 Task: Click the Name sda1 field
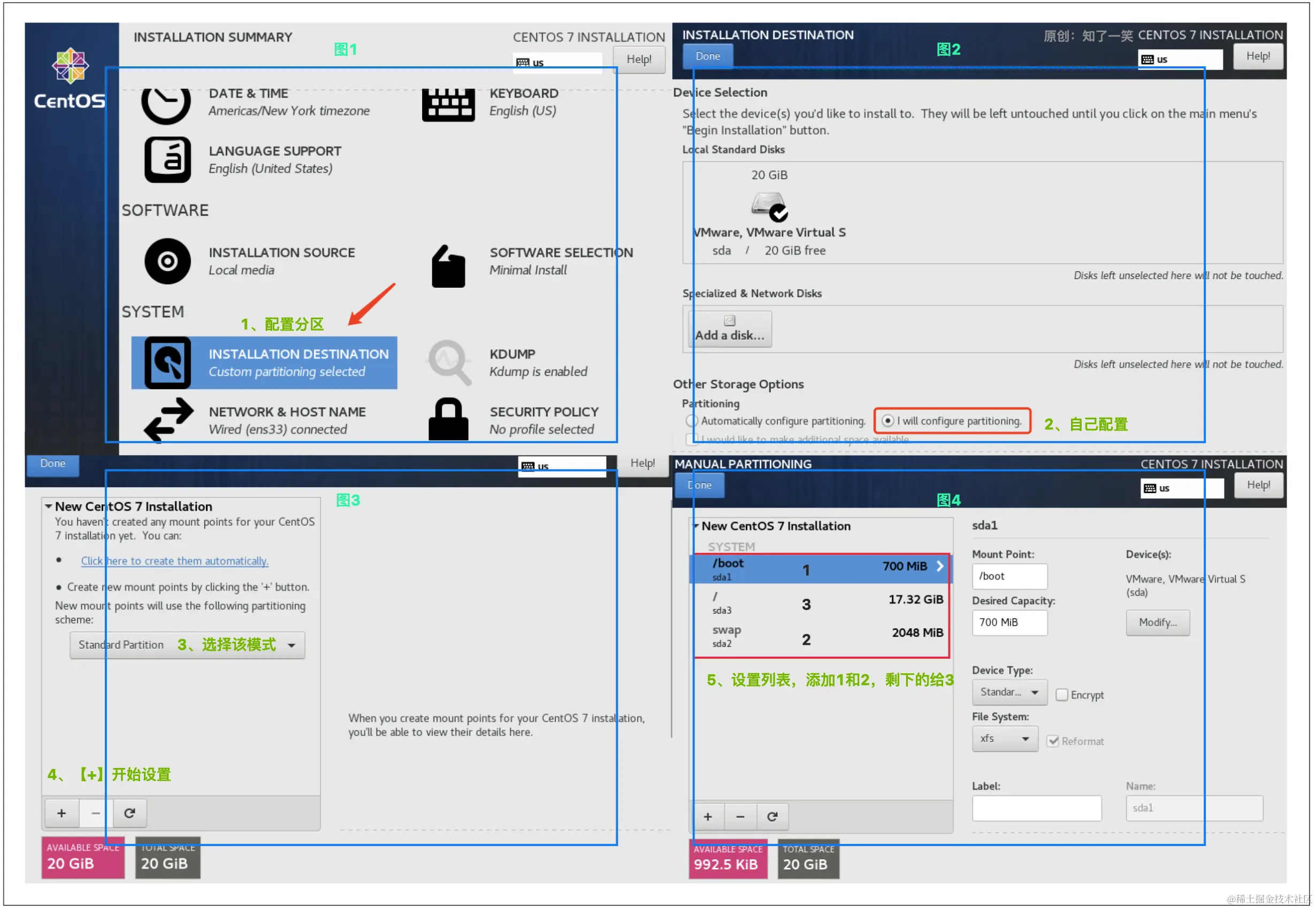pos(1195,809)
